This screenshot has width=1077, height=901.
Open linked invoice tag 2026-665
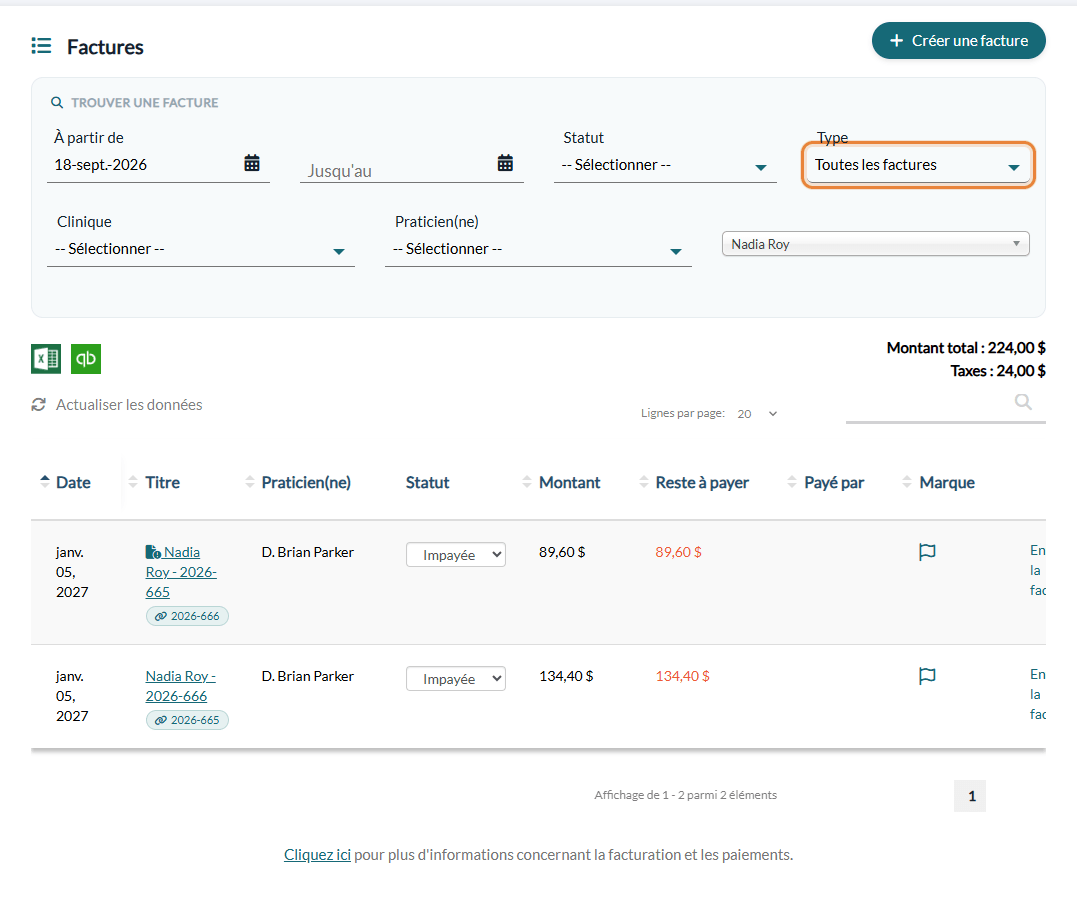tap(187, 720)
